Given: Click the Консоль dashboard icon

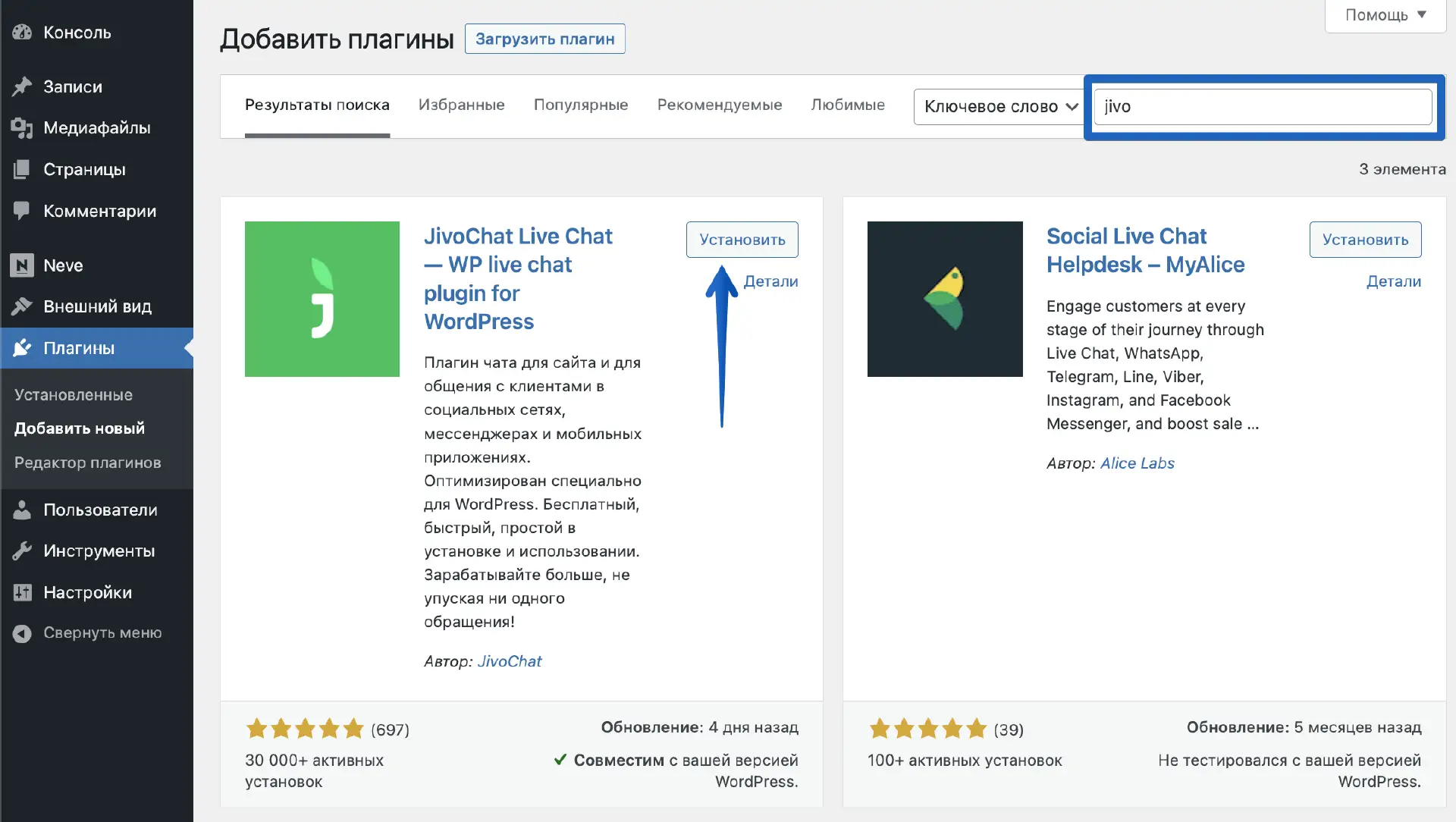Looking at the screenshot, I should pos(22,33).
